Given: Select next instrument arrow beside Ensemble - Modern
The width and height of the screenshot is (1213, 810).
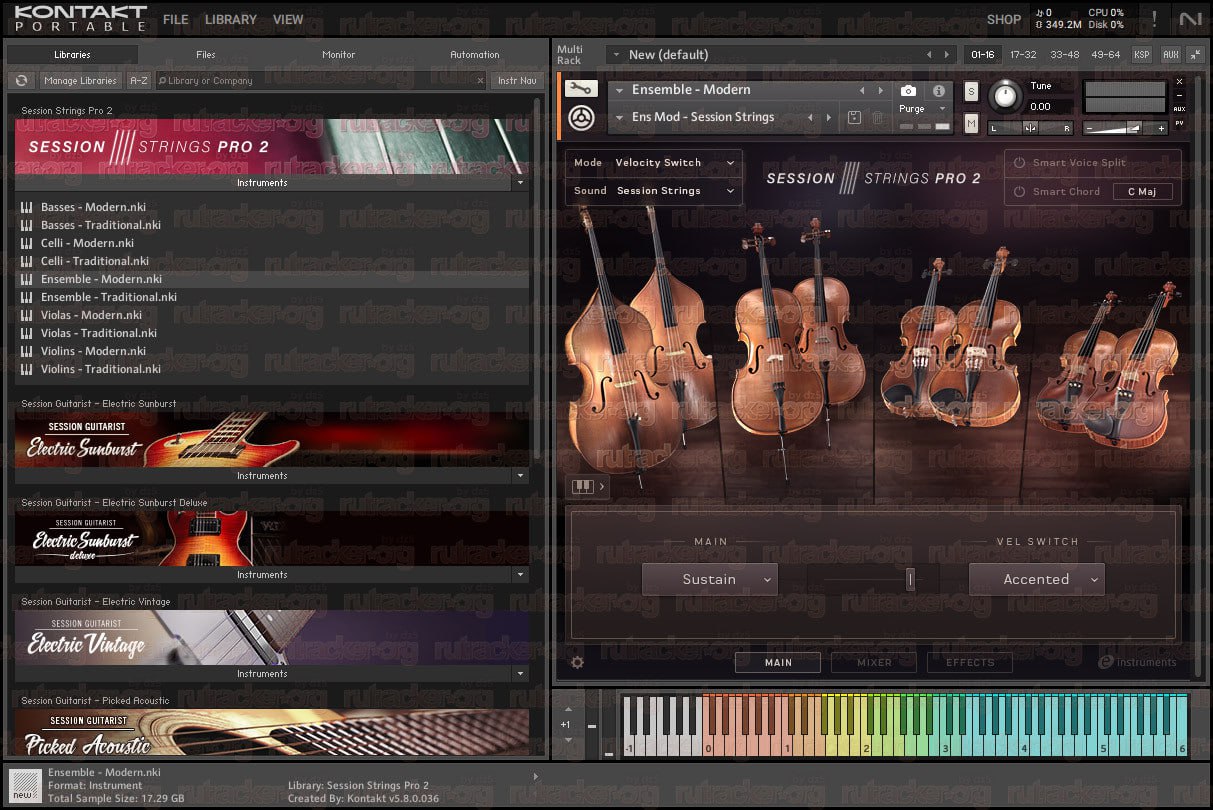Looking at the screenshot, I should tap(880, 90).
